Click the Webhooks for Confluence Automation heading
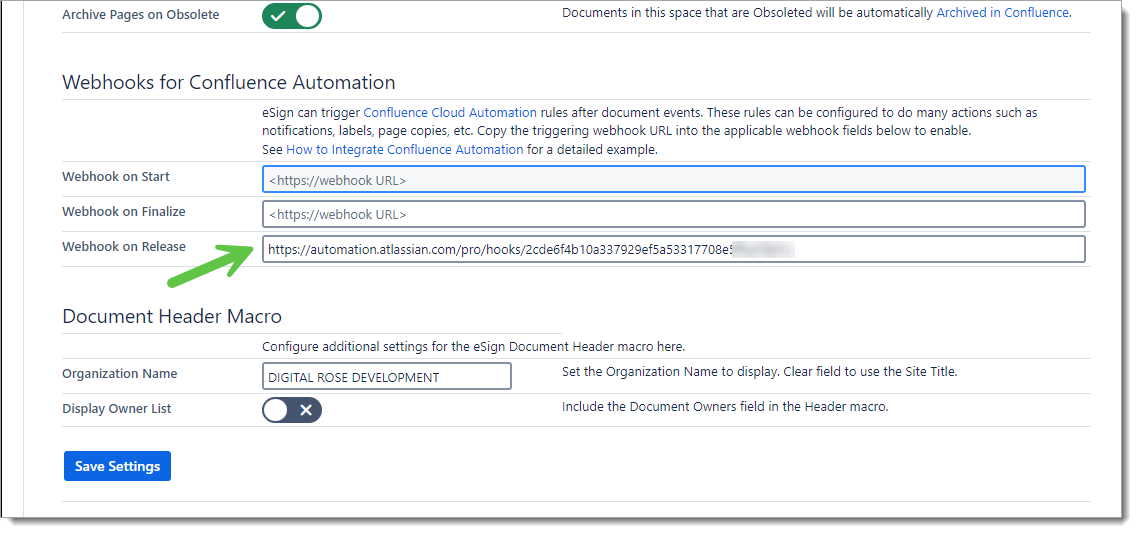Screen dimensions: 1137x533 click(228, 82)
